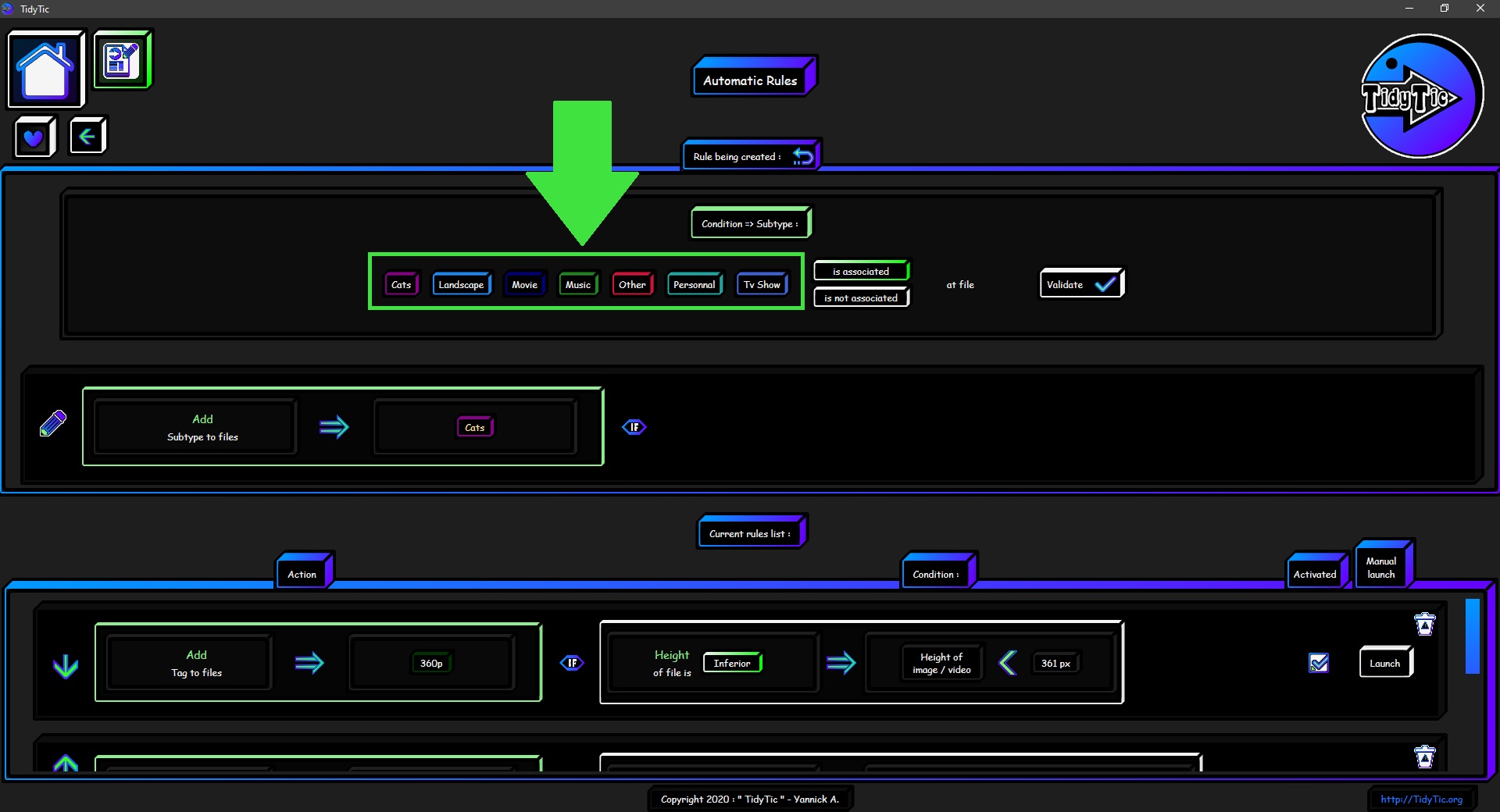Image resolution: width=1500 pixels, height=812 pixels.
Task: Click the IF icon in rule being created
Action: [634, 427]
